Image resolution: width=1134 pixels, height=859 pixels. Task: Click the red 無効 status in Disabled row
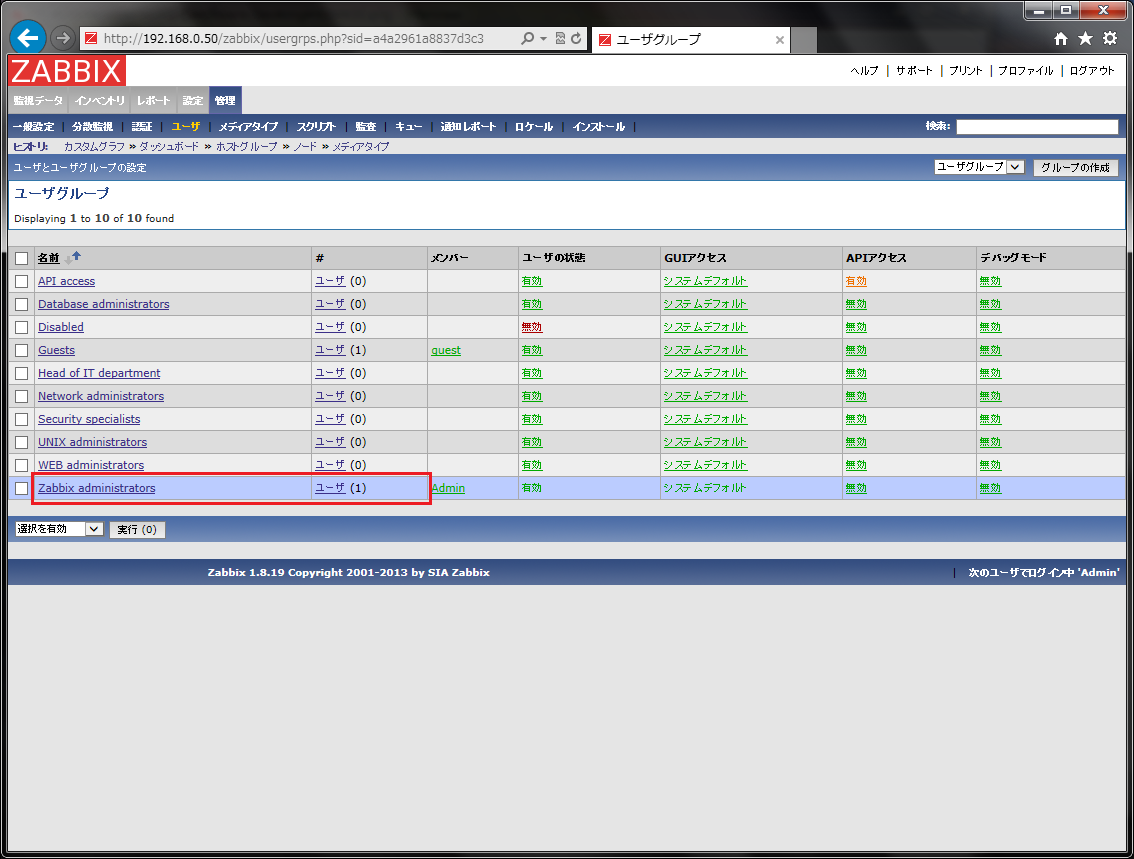pyautogui.click(x=532, y=327)
